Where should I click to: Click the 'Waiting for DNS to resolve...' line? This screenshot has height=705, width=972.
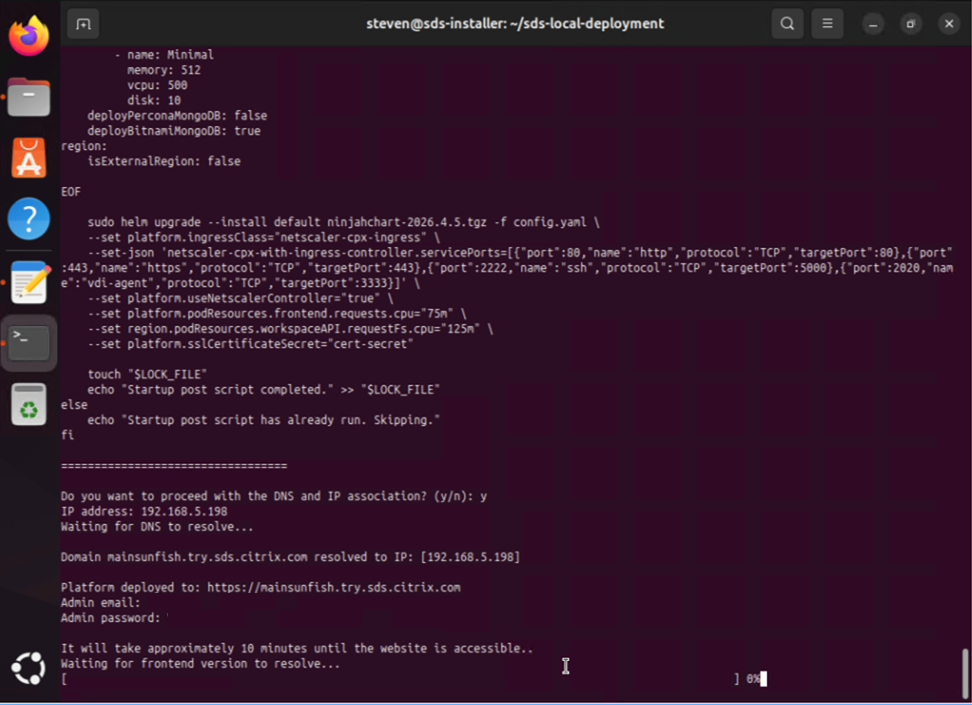click(x=157, y=527)
